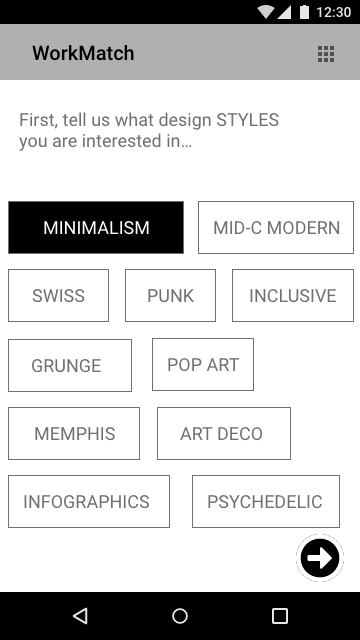Select the MID-C MODERN style
The image size is (360, 640).
276,227
